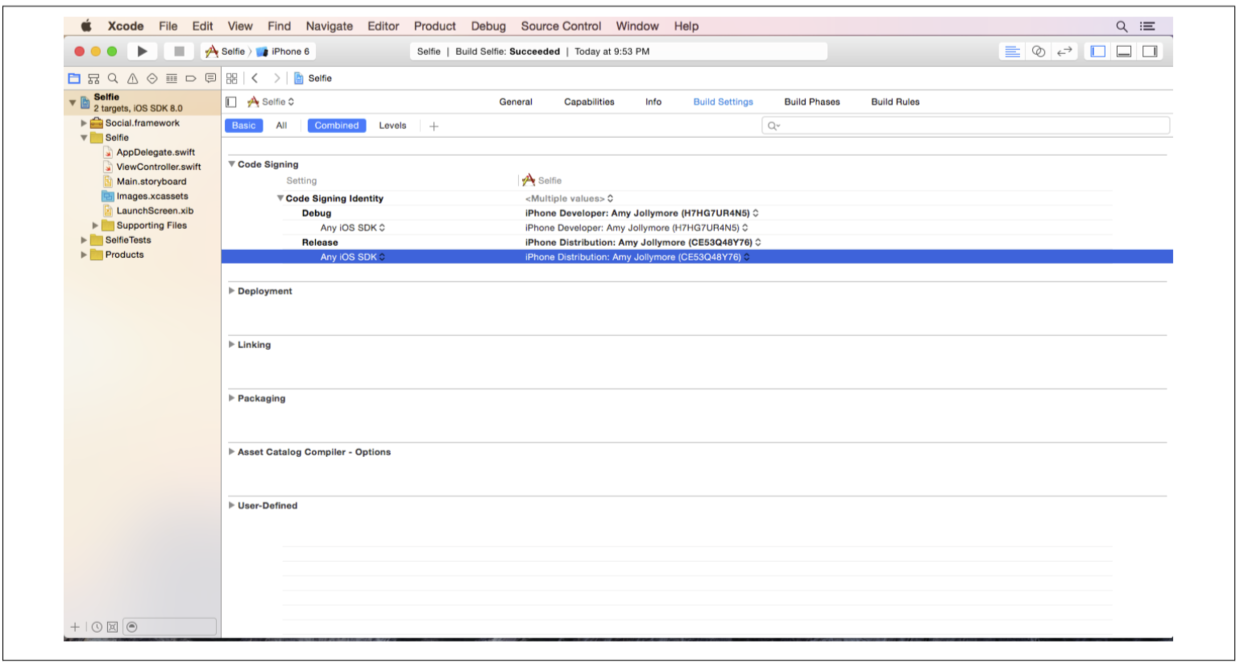The width and height of the screenshot is (1240, 664).
Task: Collapse the Code Signing section
Action: (x=232, y=164)
